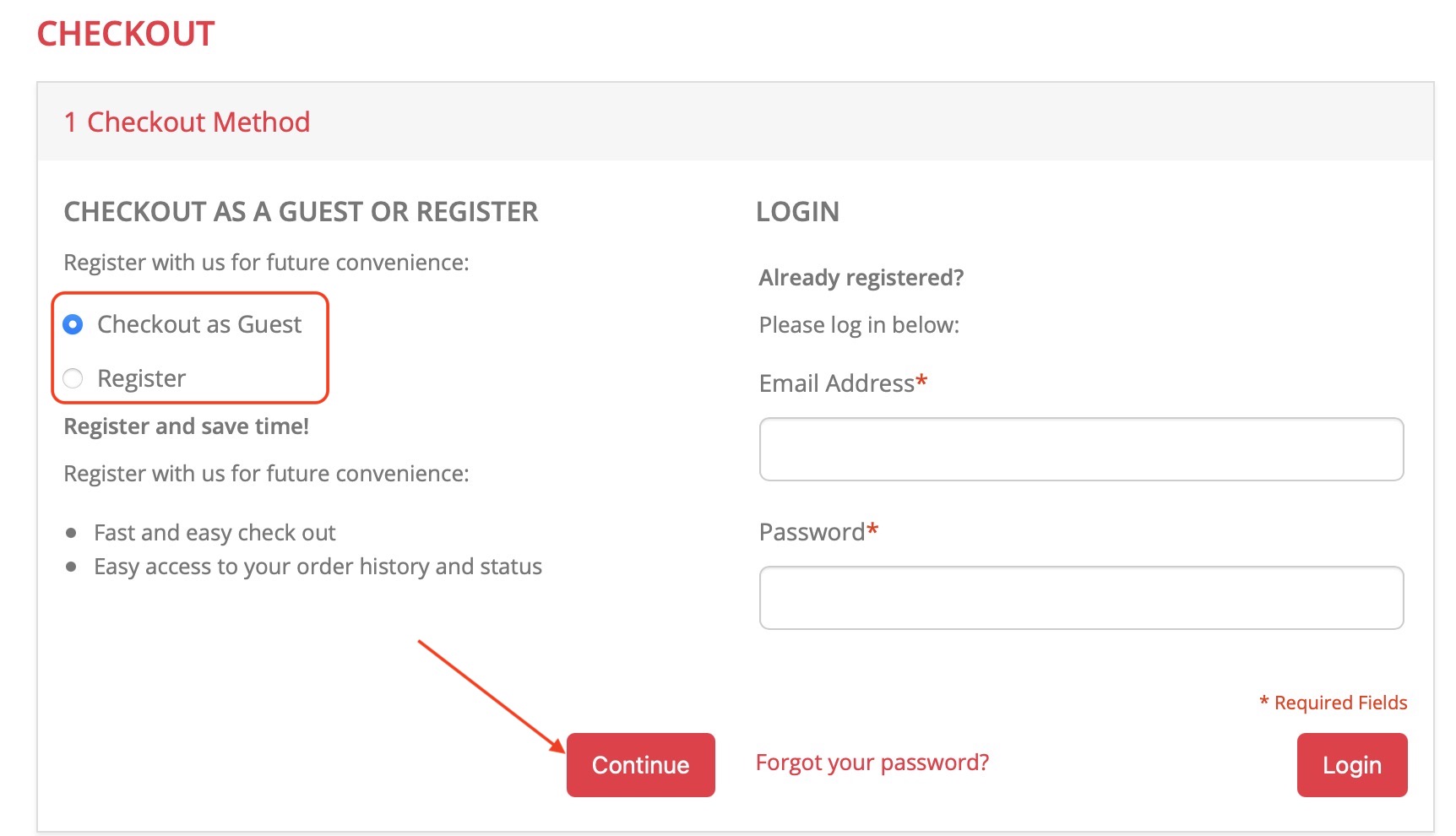Click into the Password input field
This screenshot has width=1456, height=836.
click(x=1081, y=598)
